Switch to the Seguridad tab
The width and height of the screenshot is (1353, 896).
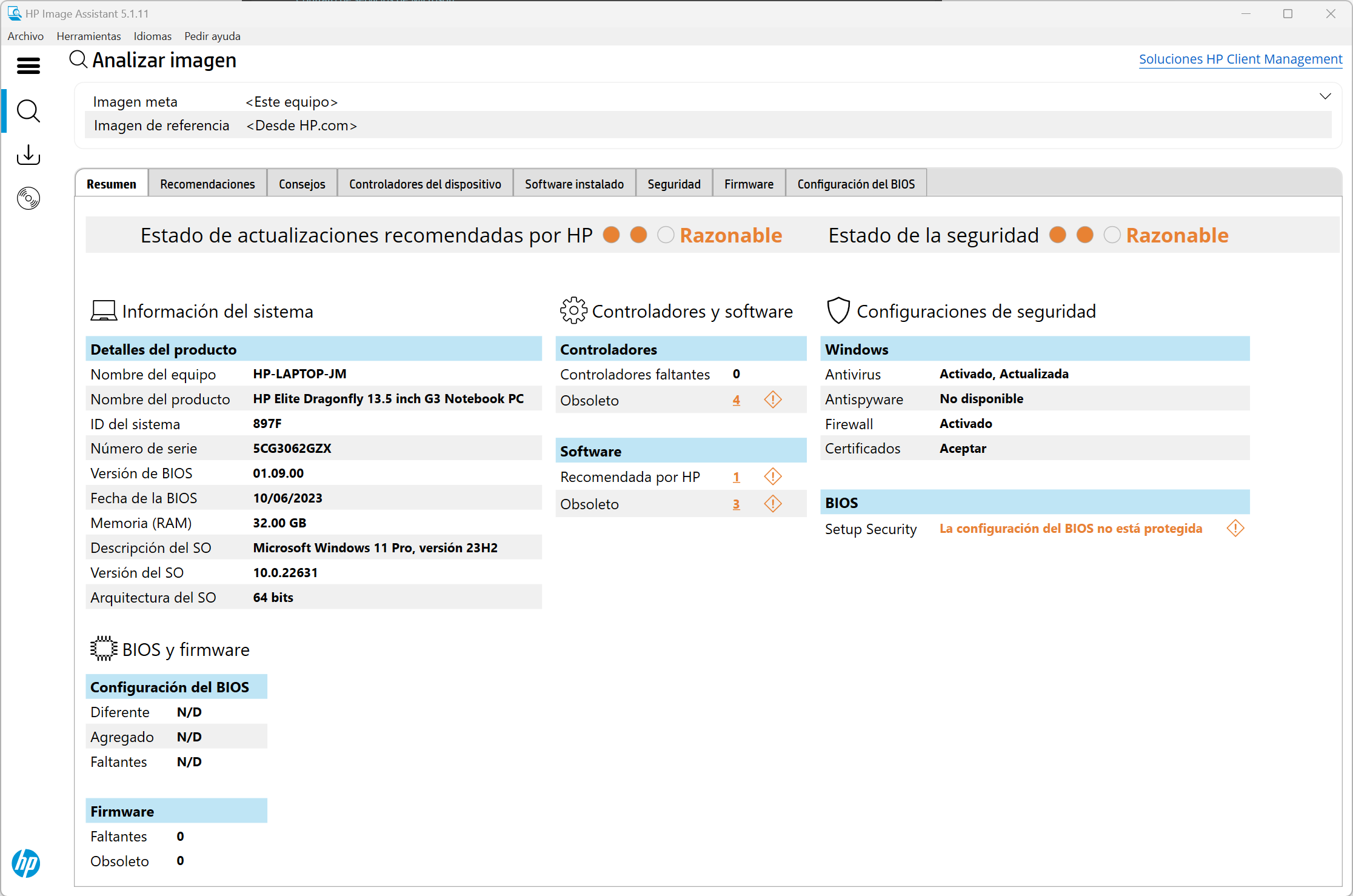click(x=674, y=184)
